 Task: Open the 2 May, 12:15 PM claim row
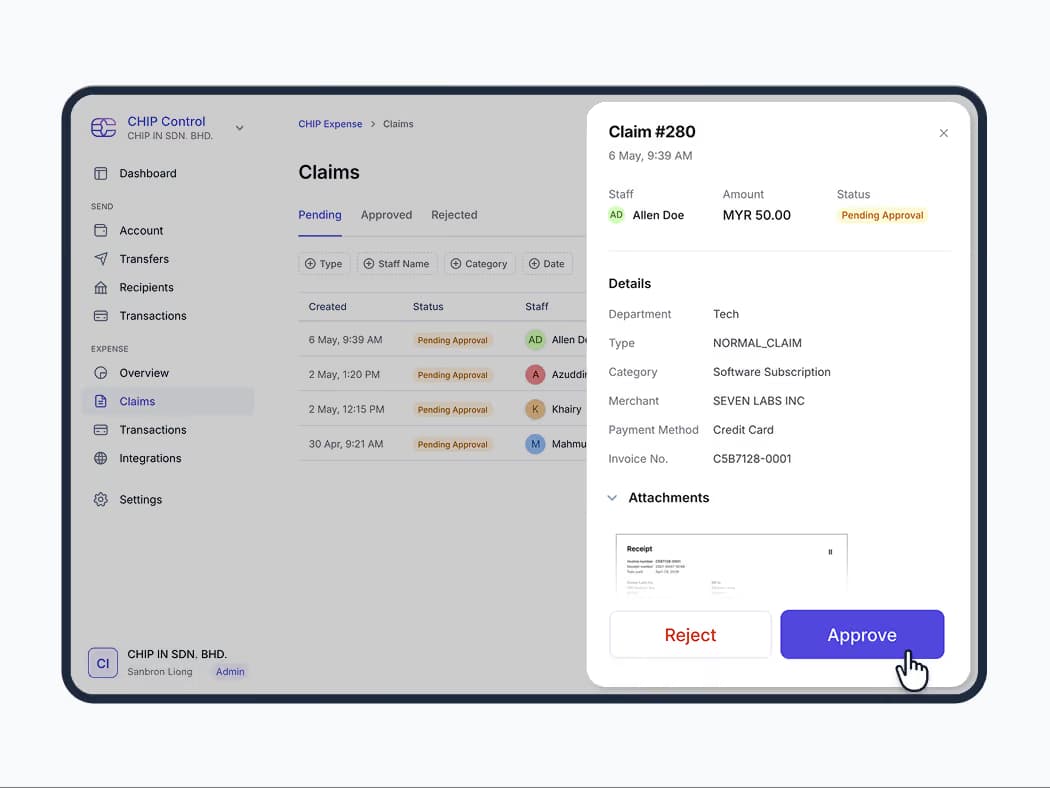442,409
